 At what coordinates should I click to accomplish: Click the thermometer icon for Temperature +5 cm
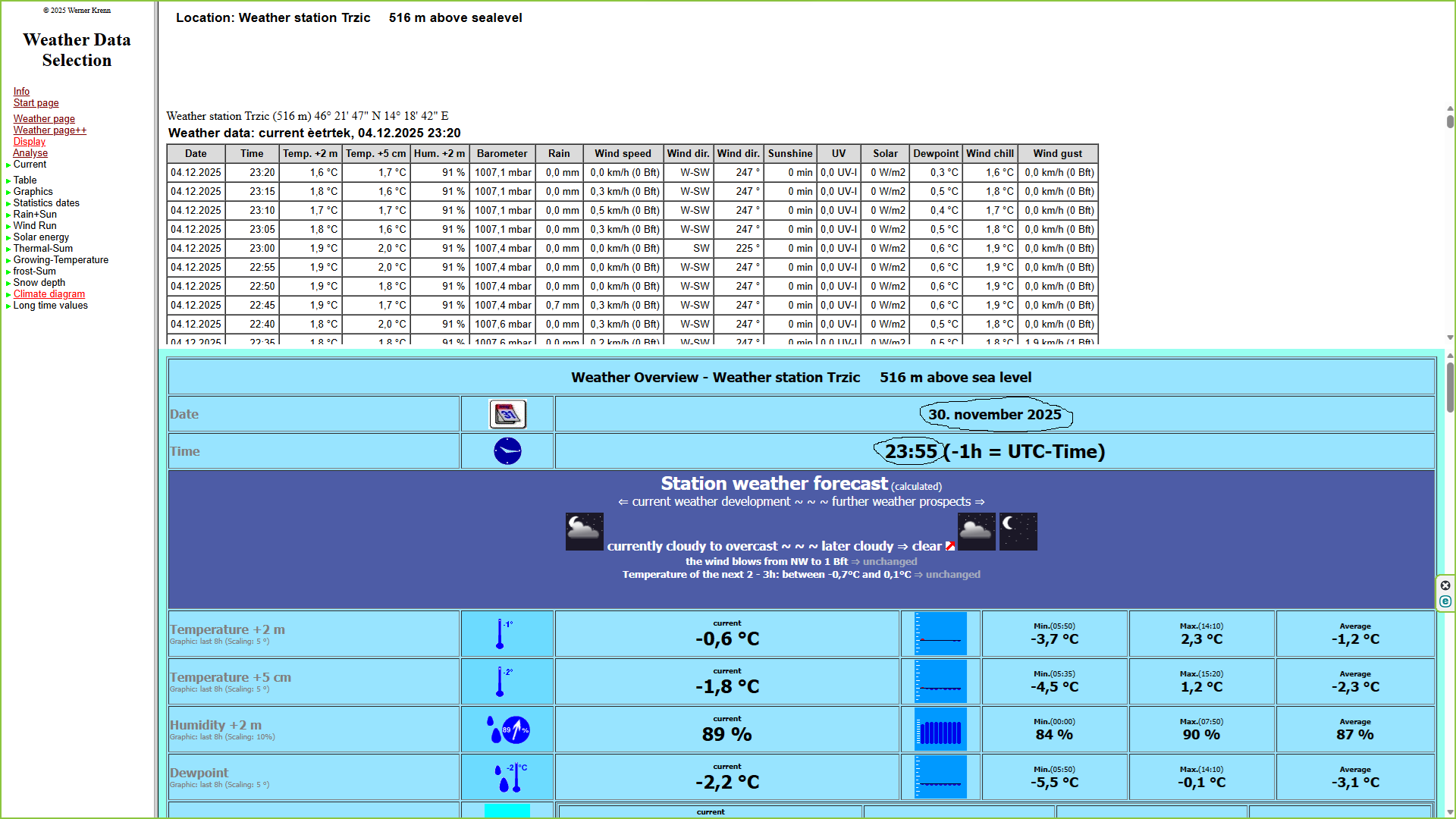coord(500,682)
